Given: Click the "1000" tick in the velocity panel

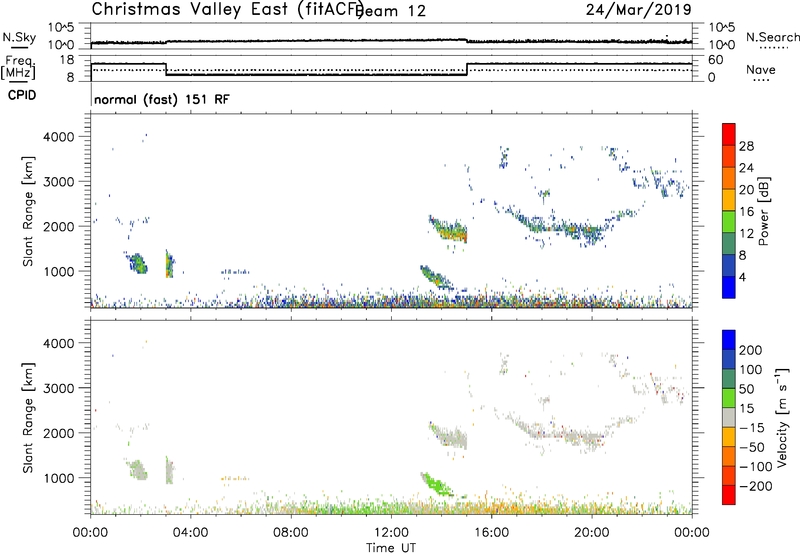Looking at the screenshot, I should coord(59,478).
